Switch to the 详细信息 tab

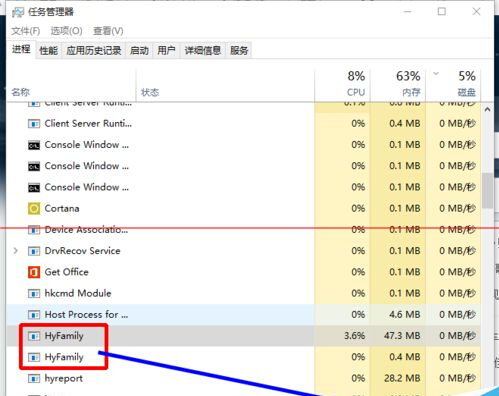pos(203,51)
